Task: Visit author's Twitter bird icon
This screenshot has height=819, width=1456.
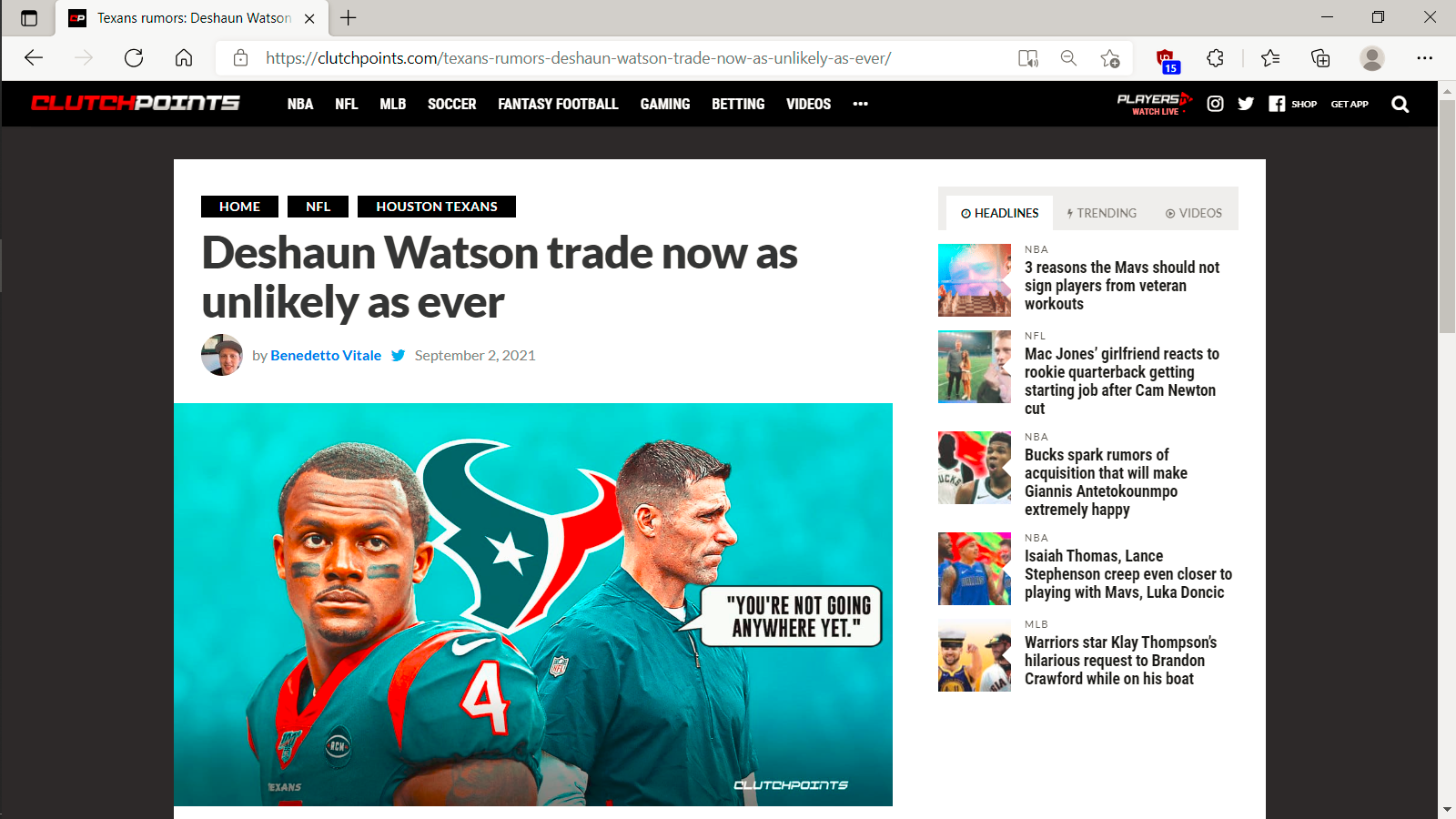Action: pyautogui.click(x=398, y=356)
